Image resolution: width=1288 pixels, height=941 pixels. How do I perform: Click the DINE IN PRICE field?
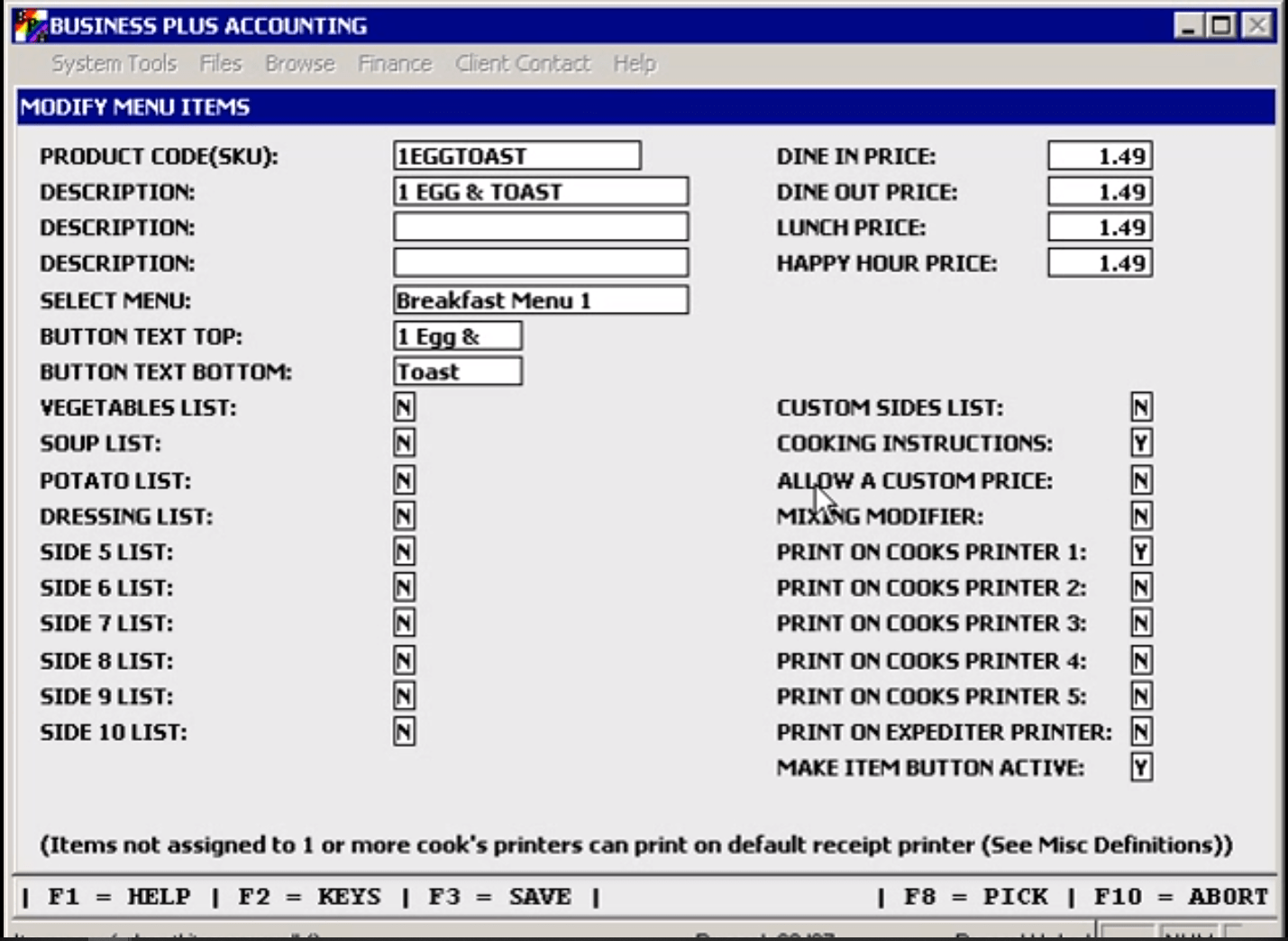coord(1098,154)
